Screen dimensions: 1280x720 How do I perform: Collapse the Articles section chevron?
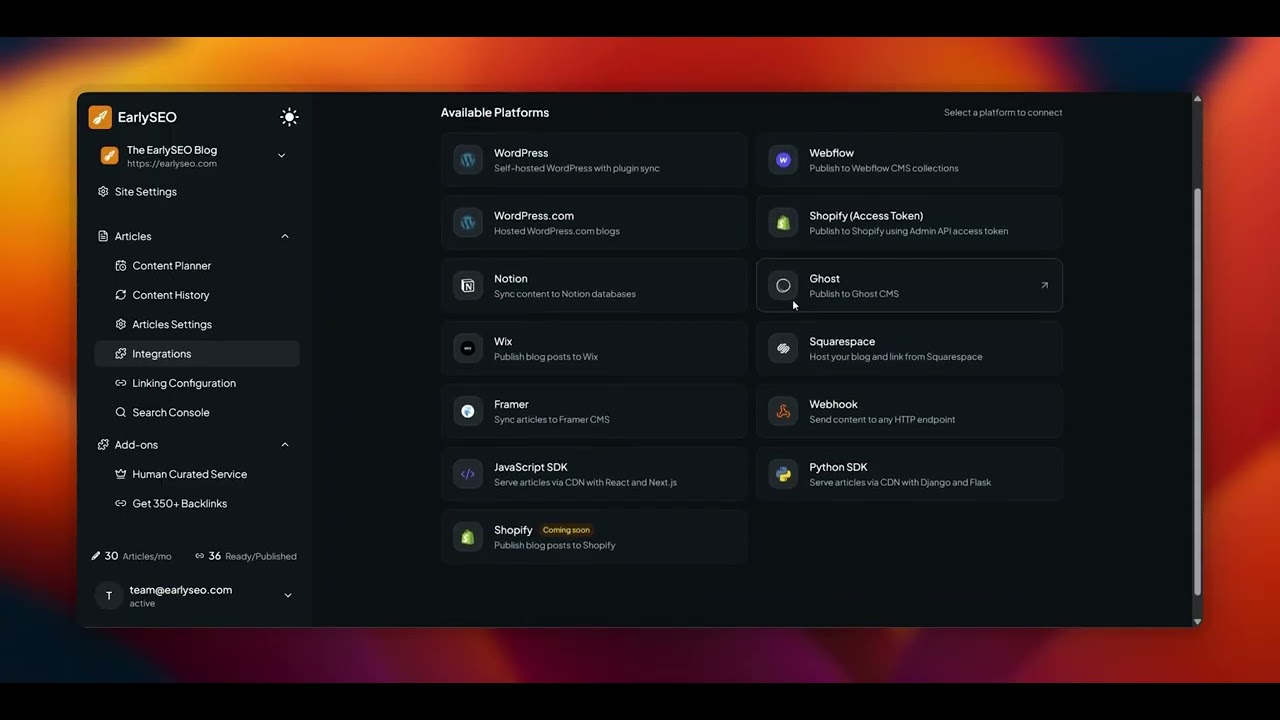click(285, 237)
